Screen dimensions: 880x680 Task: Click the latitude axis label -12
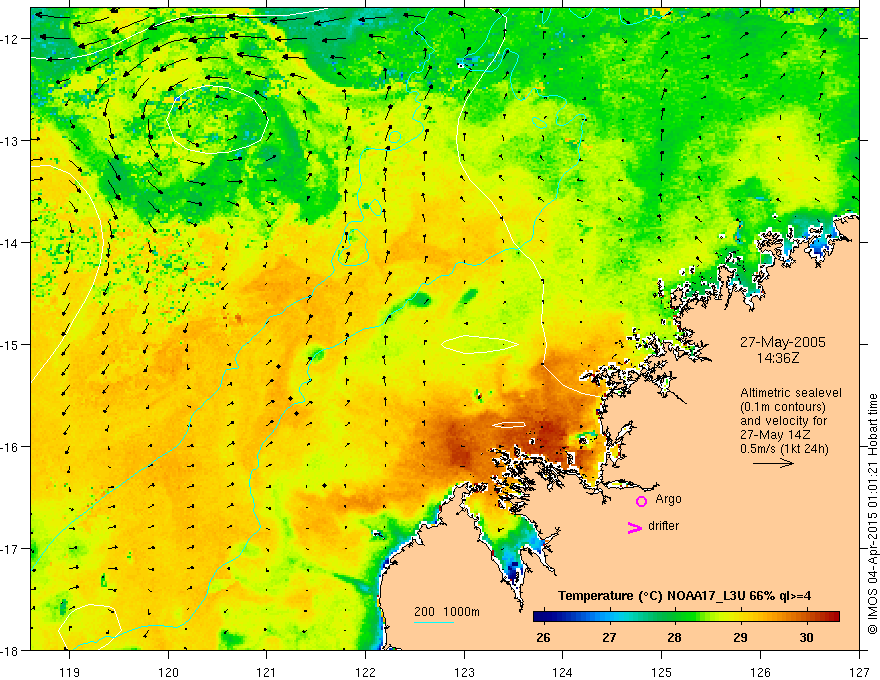[11, 39]
